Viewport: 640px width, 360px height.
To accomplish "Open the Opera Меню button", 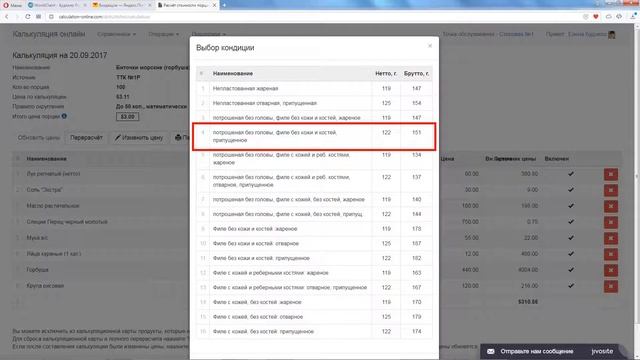I will tap(12, 5).
